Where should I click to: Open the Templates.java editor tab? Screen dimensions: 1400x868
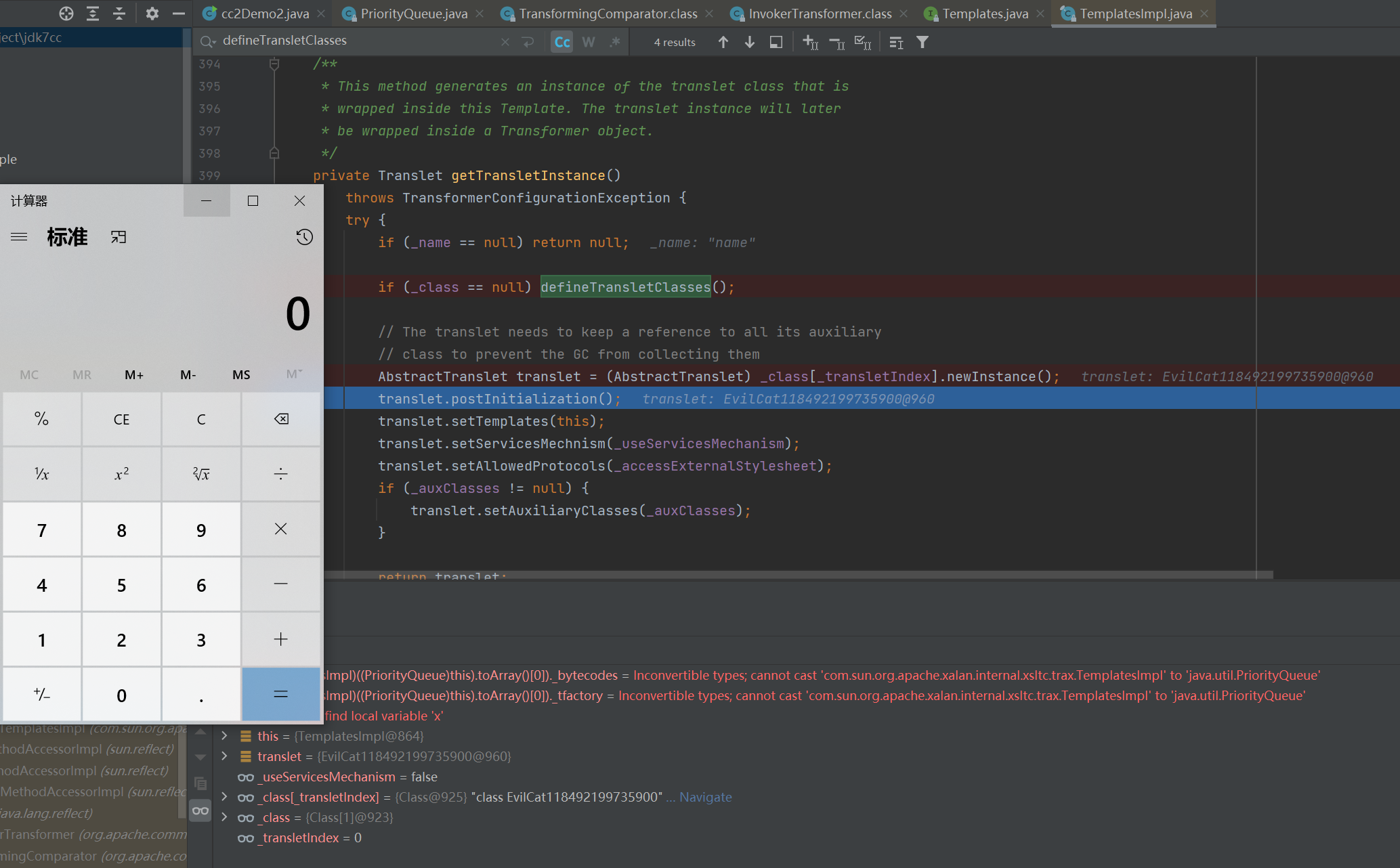click(x=985, y=14)
